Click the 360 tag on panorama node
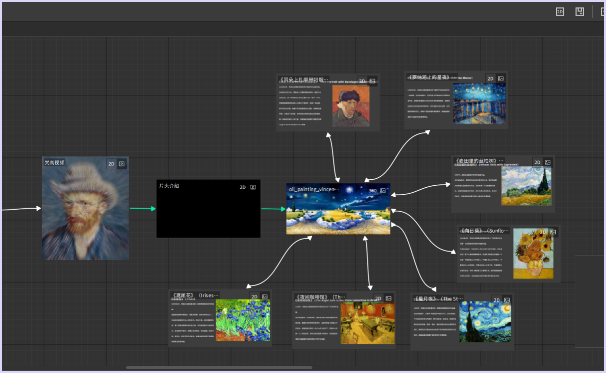Image resolution: width=607 pixels, height=373 pixels. (372, 190)
